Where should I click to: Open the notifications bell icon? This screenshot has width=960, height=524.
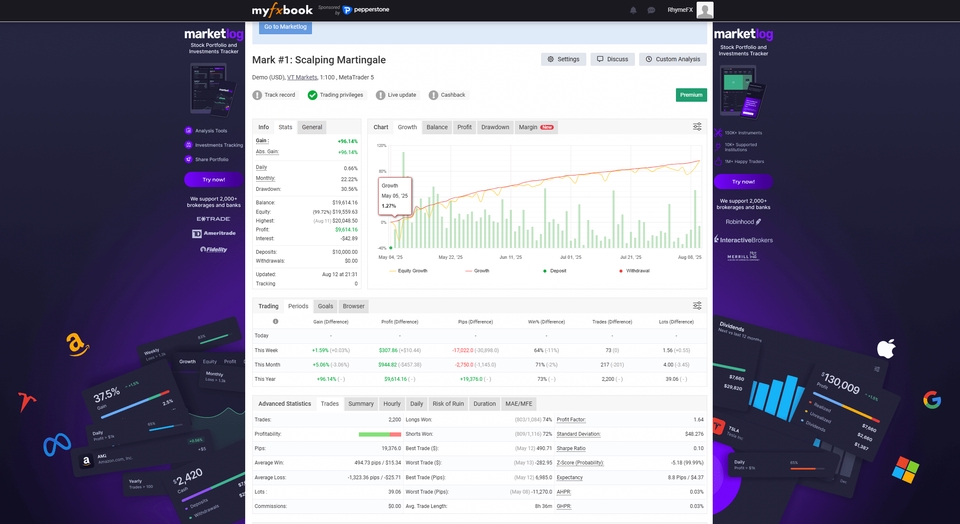click(633, 10)
